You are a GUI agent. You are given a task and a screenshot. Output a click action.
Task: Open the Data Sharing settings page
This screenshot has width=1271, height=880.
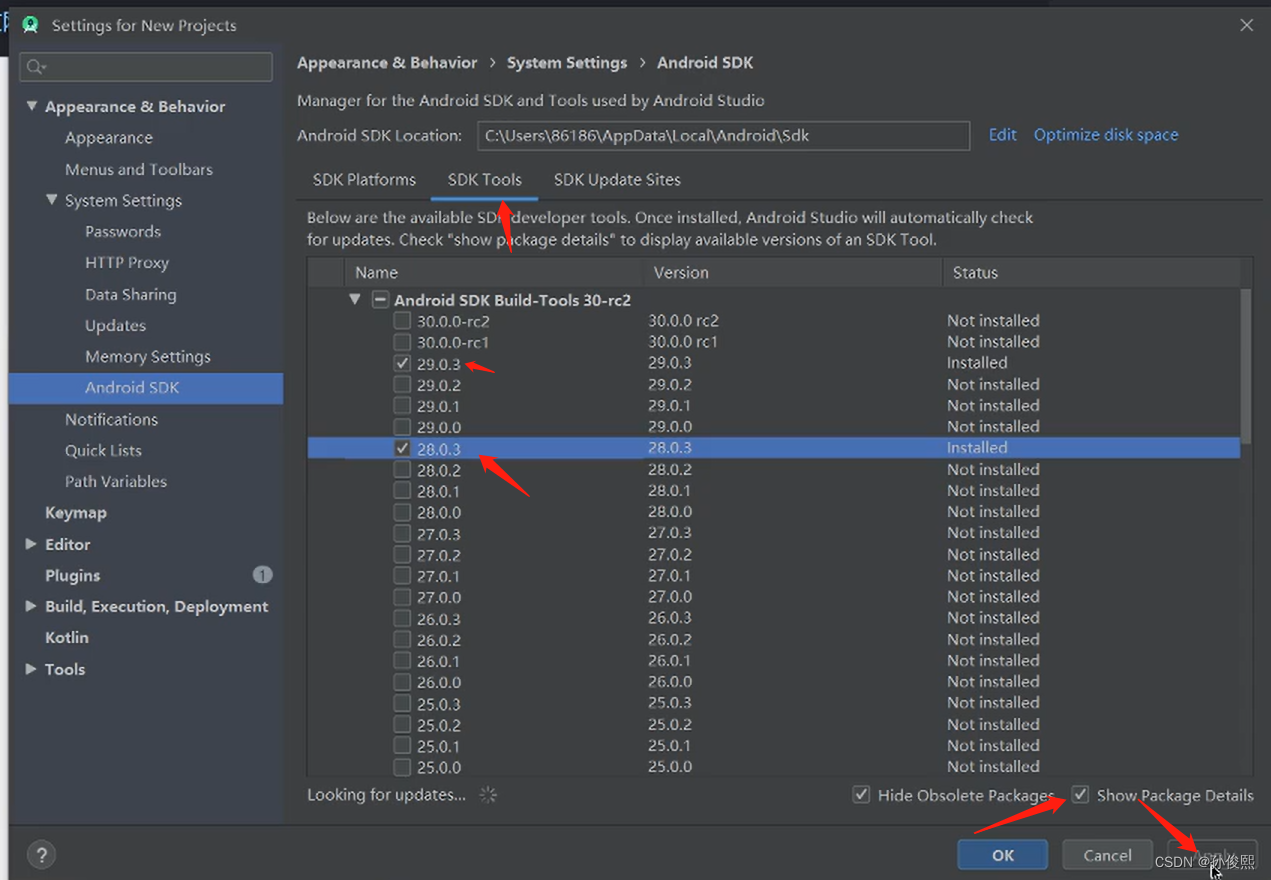pos(131,294)
